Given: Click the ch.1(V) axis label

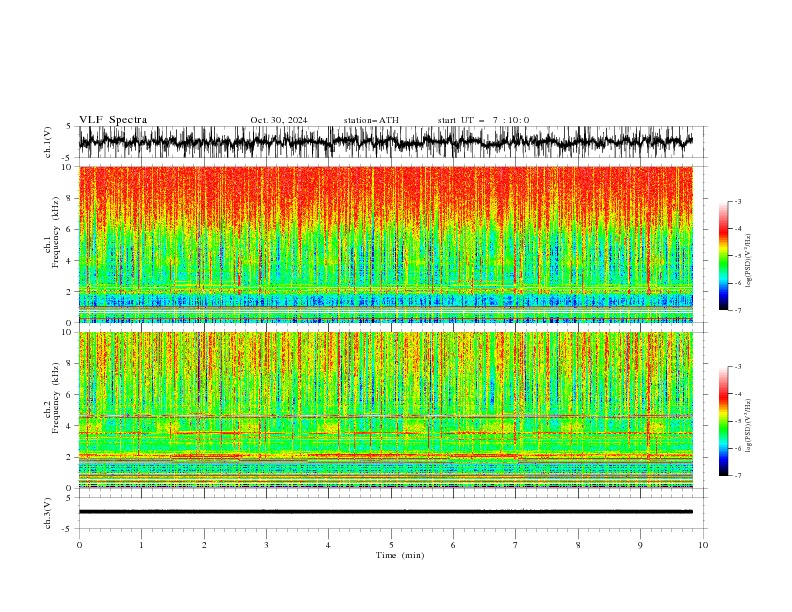Looking at the screenshot, I should (x=48, y=142).
